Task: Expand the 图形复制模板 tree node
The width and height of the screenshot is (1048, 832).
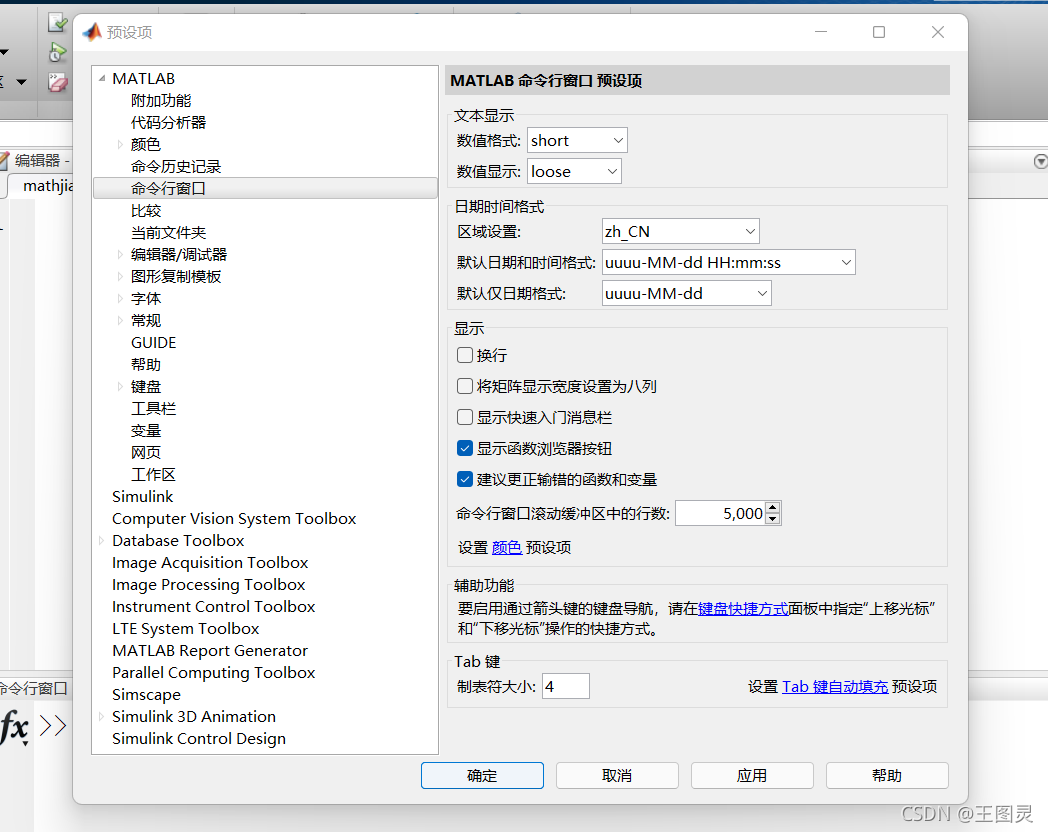Action: pos(120,276)
